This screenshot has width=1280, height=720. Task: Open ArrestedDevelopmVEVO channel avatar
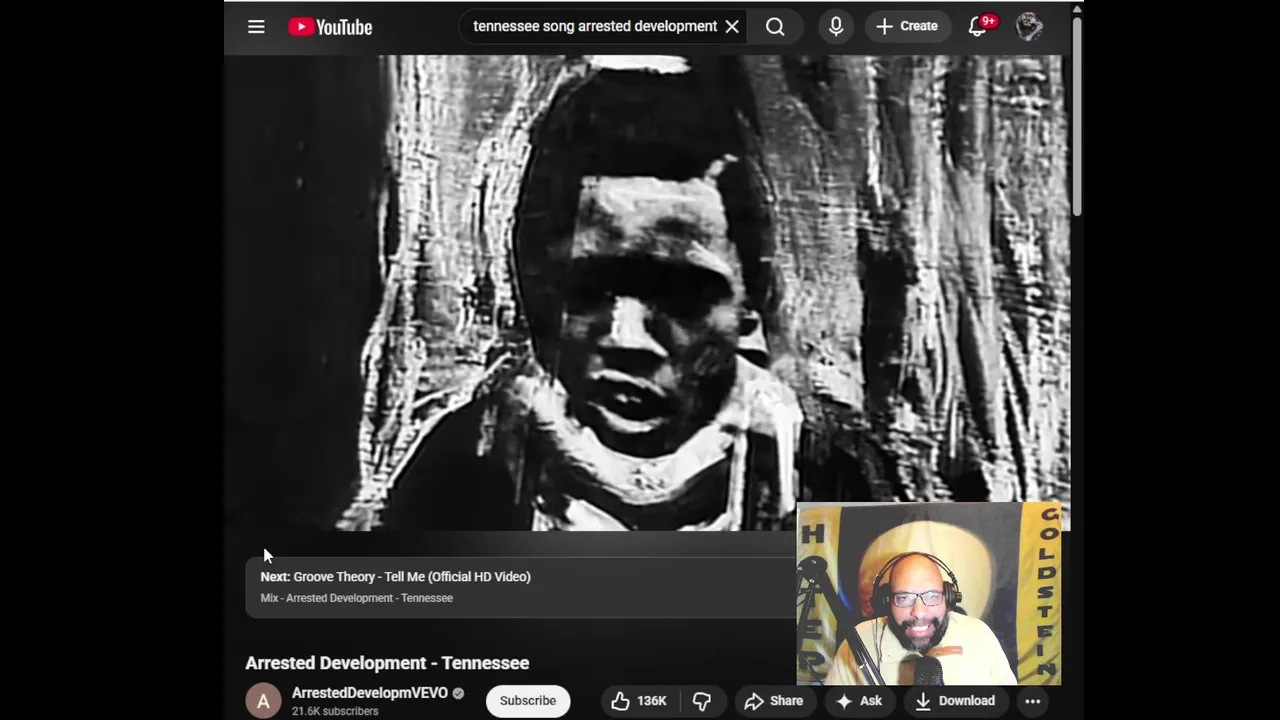(263, 701)
